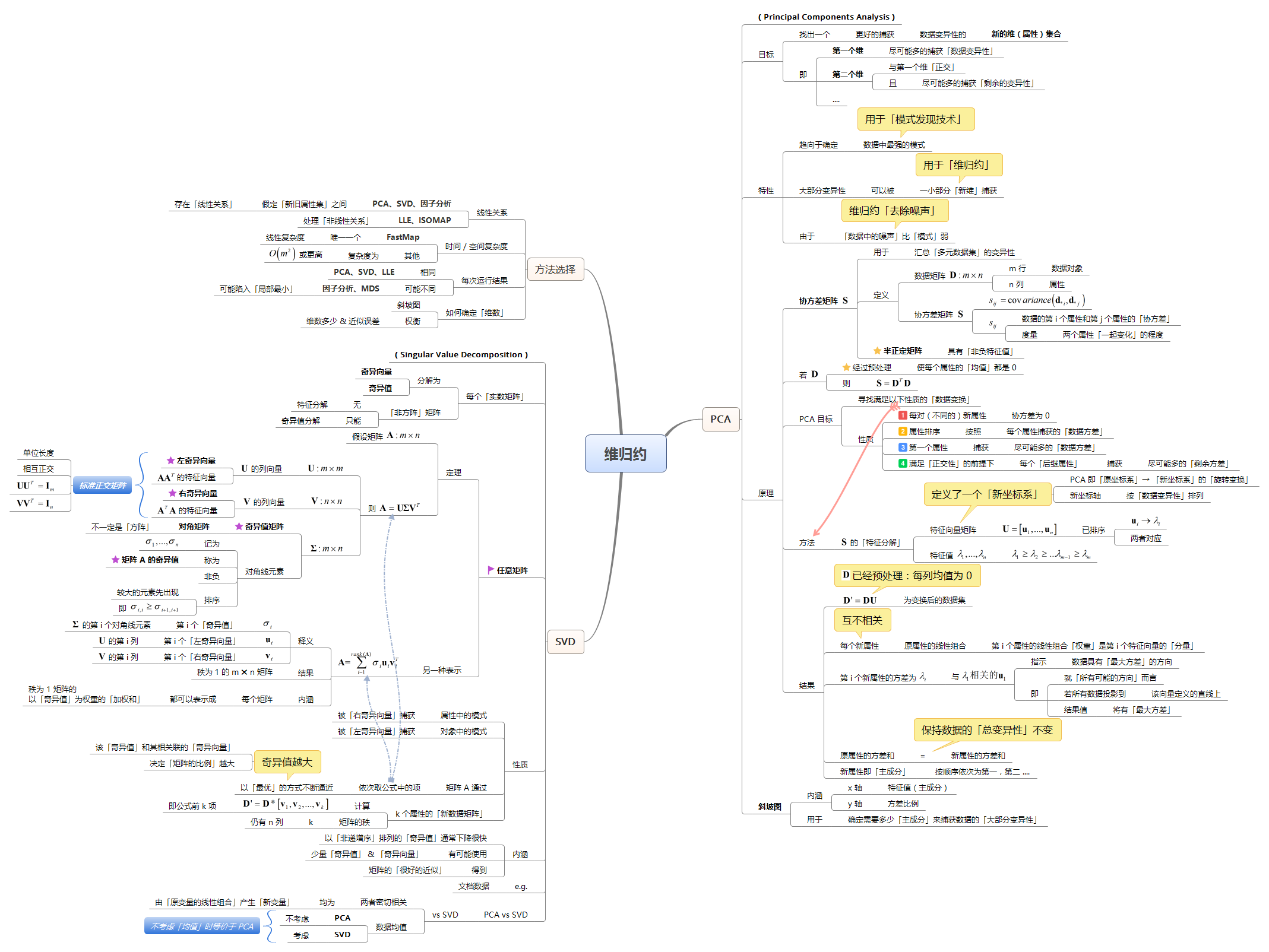The height and width of the screenshot is (952, 1269).
Task: Select the central 维归约 topic
Action: [625, 454]
